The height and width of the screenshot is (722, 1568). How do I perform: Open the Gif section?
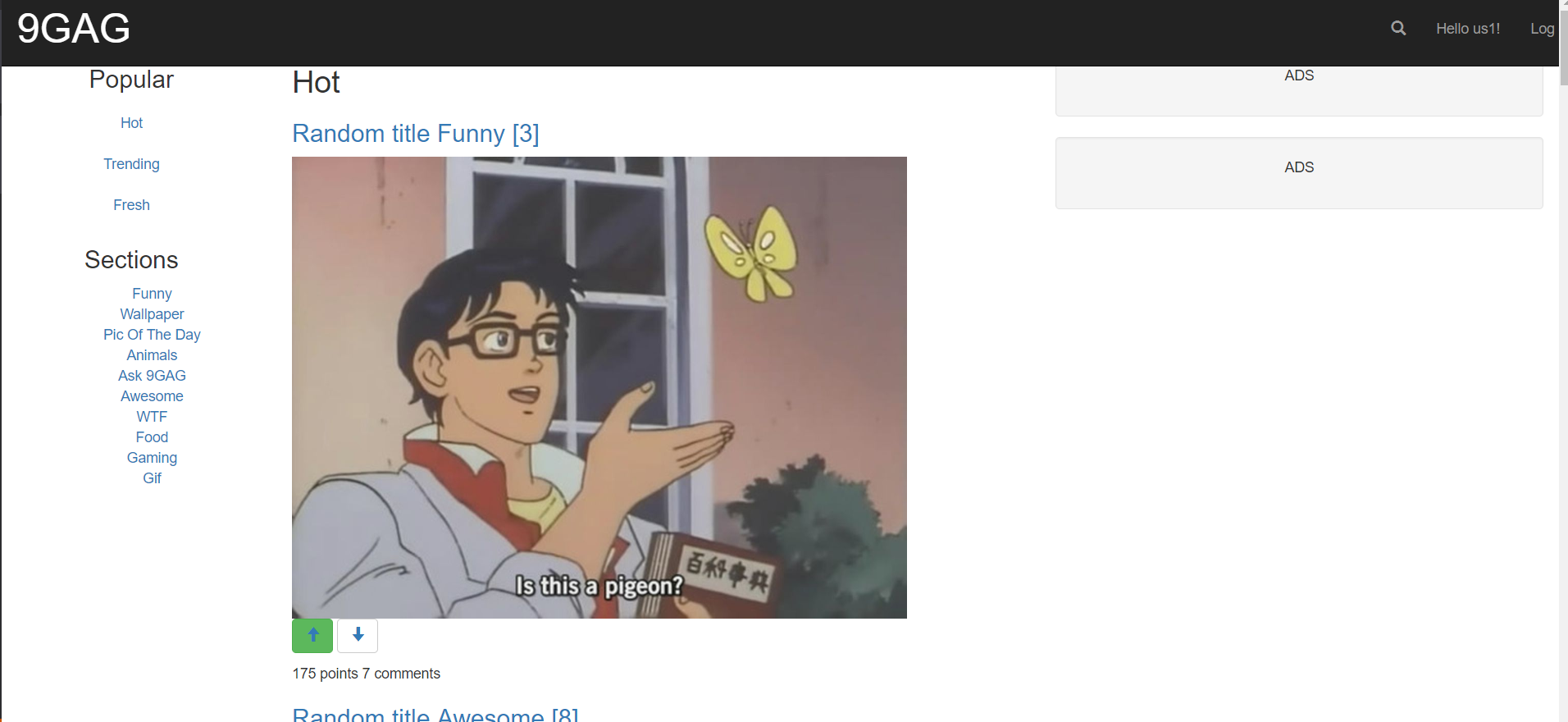click(x=152, y=478)
